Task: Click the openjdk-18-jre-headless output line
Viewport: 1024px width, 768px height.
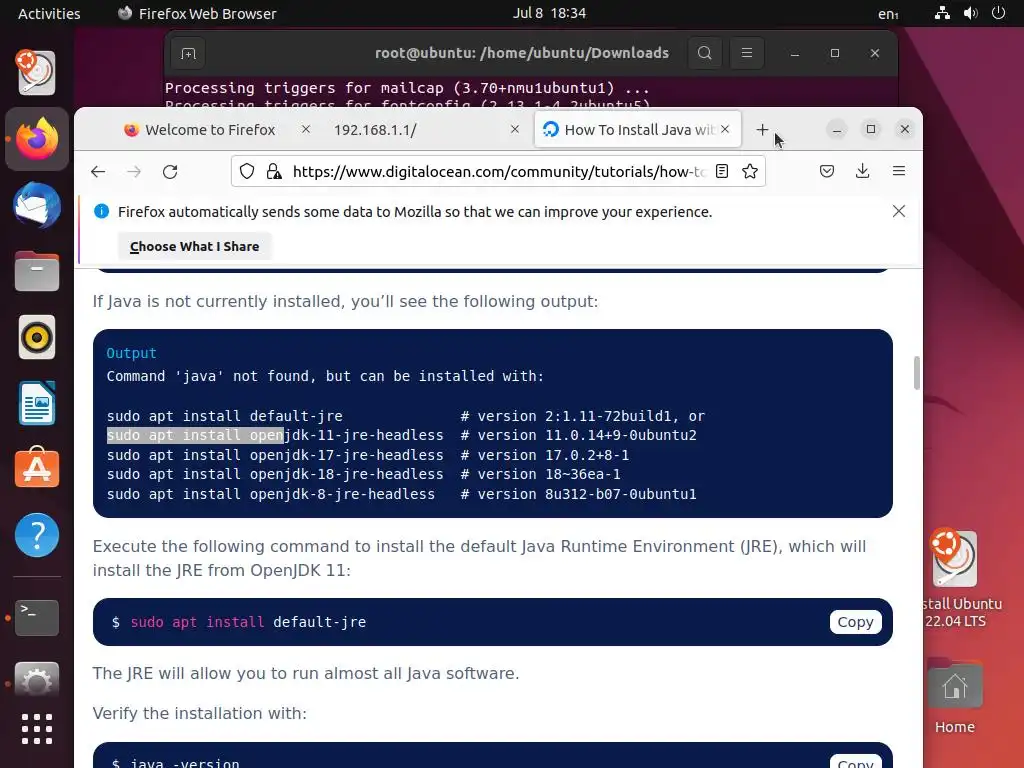Action: (363, 474)
